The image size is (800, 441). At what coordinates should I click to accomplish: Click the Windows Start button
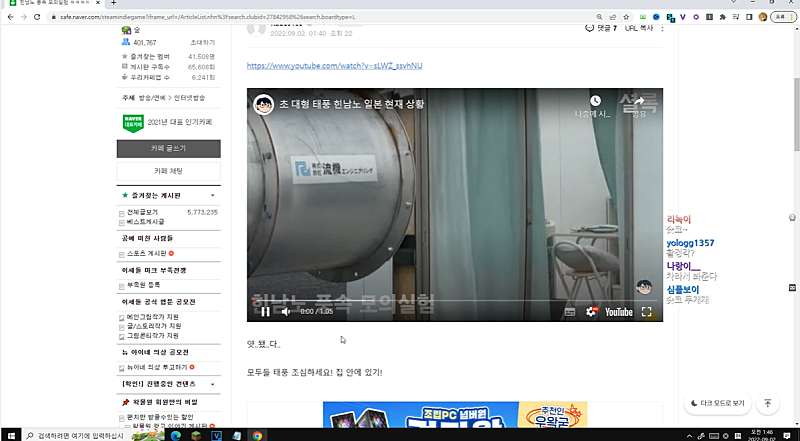click(x=11, y=435)
